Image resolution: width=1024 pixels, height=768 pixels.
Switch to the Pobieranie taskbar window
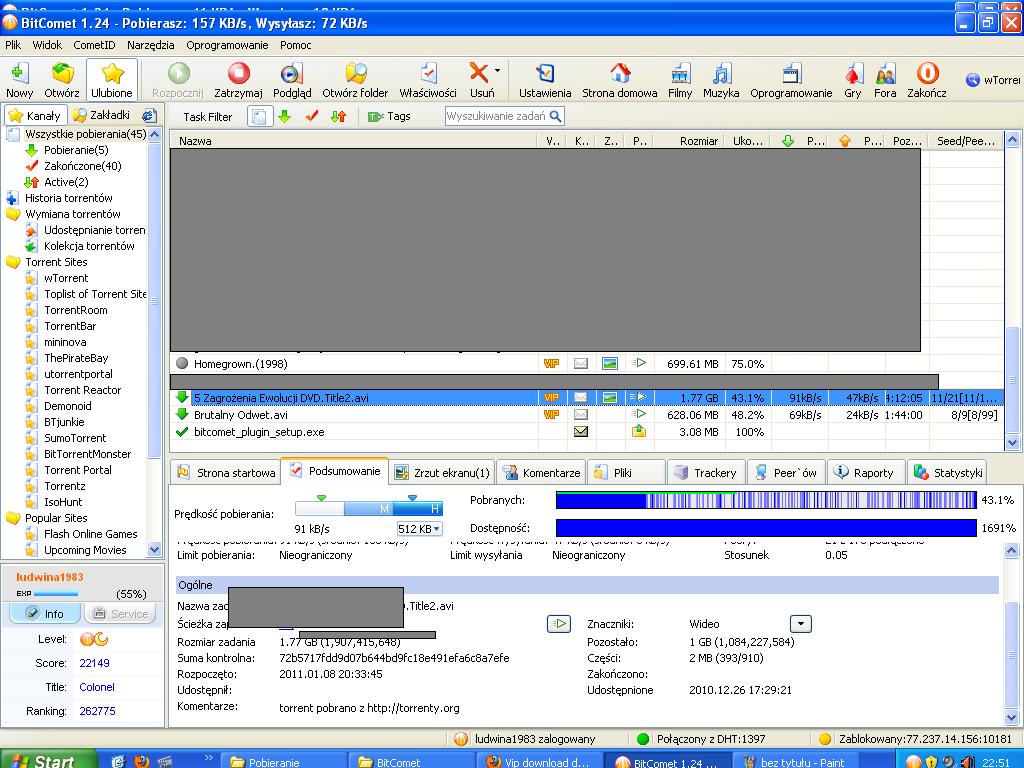point(284,761)
